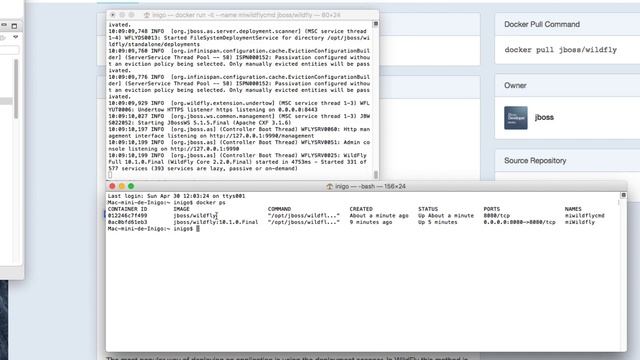The height and width of the screenshot is (360, 640).
Task: Click the '8080/tcp' port in the first row
Action: [496, 216]
